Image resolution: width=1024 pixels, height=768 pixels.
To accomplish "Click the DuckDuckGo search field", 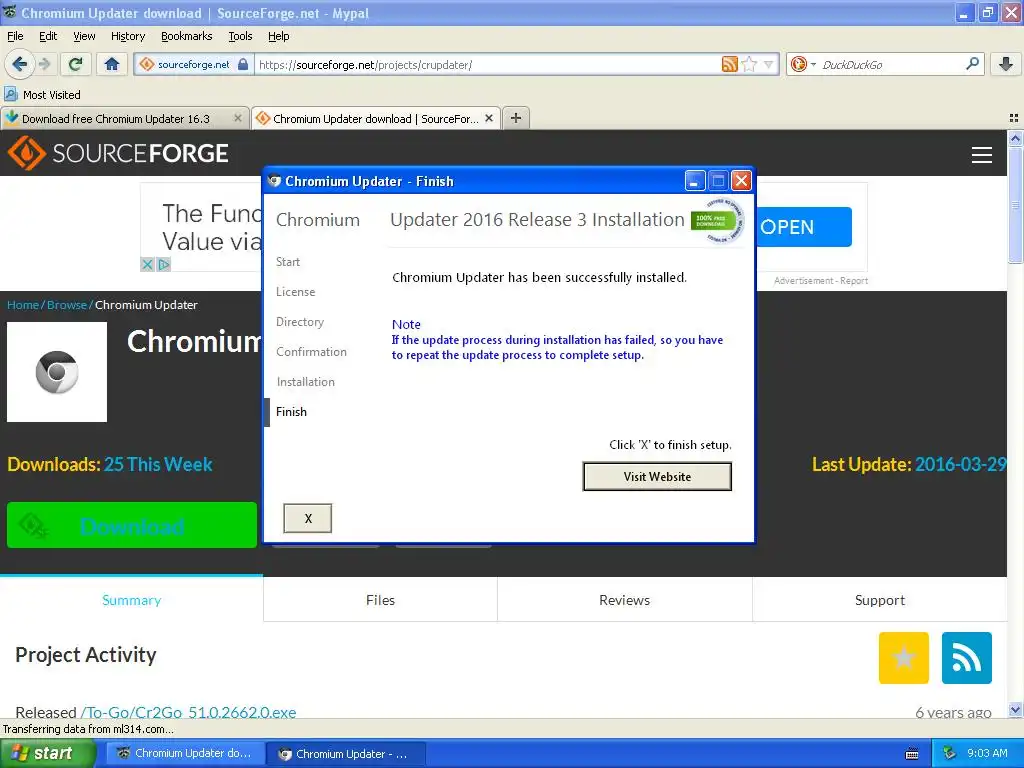I will coord(891,64).
